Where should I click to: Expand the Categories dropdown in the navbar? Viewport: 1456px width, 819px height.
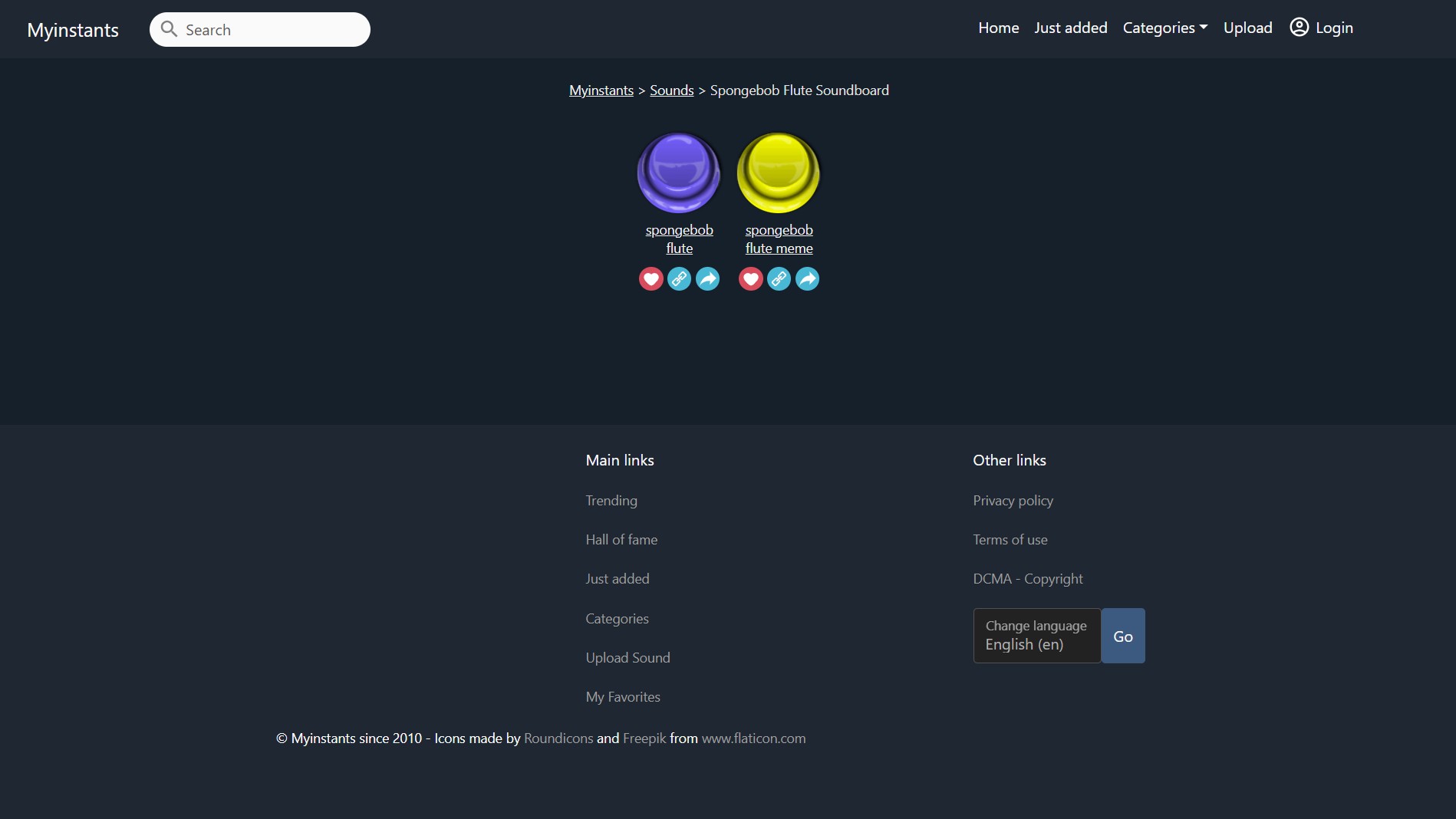1165,28
